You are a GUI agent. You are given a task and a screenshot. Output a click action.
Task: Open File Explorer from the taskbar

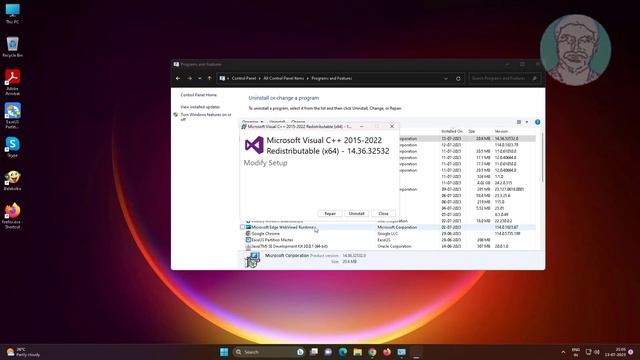(358, 352)
